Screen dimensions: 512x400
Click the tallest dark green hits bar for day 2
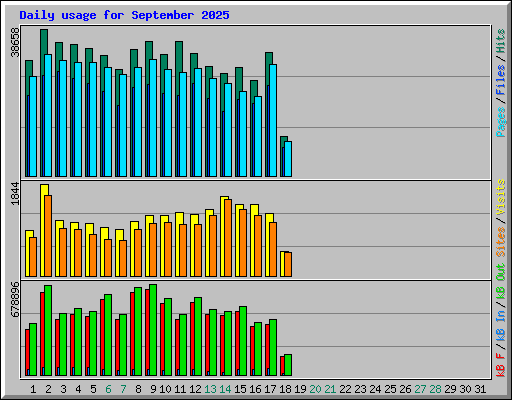tap(44, 41)
